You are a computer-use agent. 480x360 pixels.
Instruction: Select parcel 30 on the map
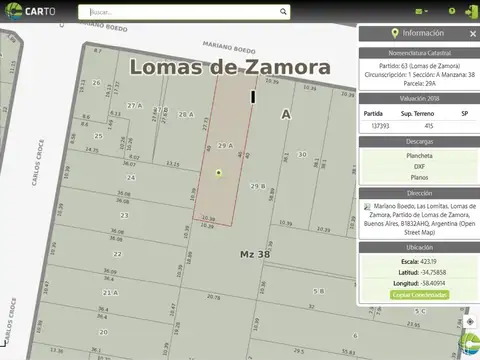coord(302,154)
